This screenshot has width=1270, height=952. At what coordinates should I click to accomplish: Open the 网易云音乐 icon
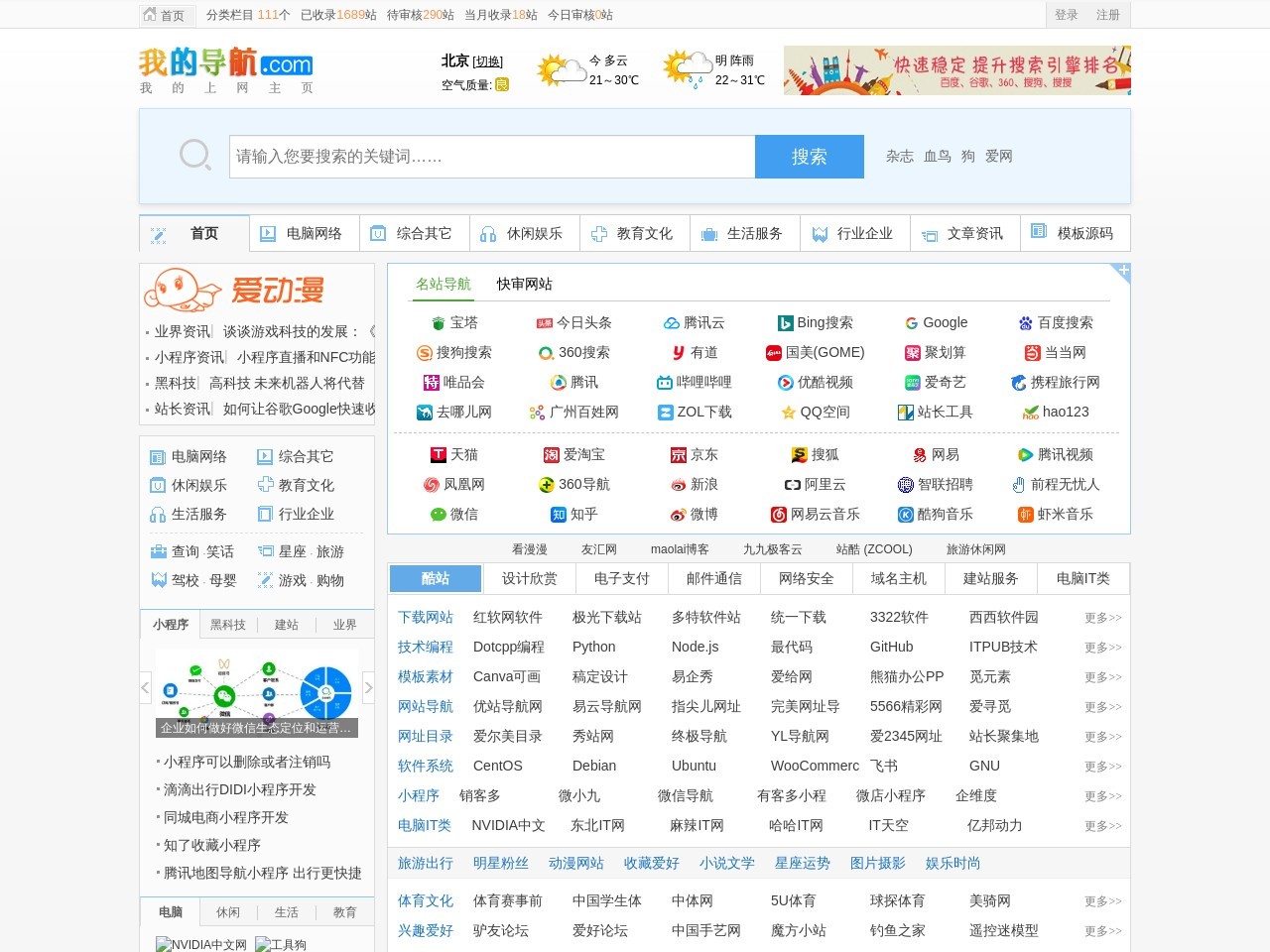779,515
